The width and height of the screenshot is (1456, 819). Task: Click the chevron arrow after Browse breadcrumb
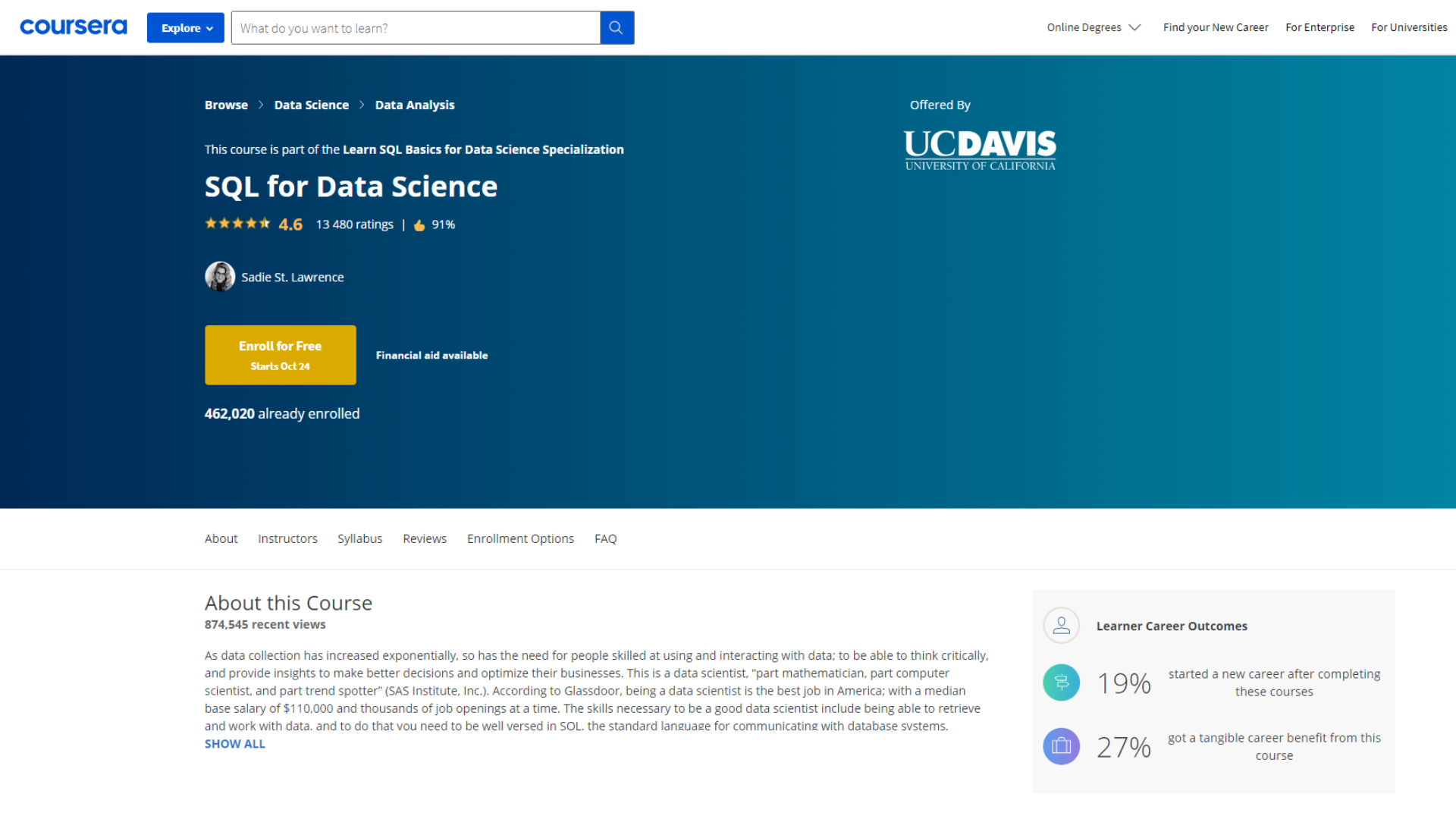click(x=261, y=105)
